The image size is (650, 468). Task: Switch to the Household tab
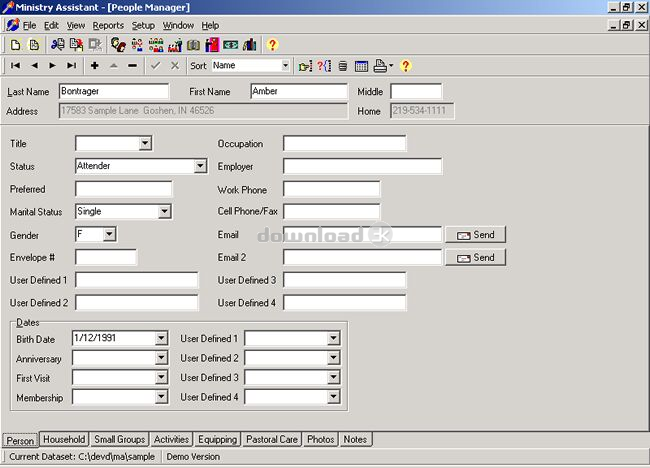coord(64,439)
